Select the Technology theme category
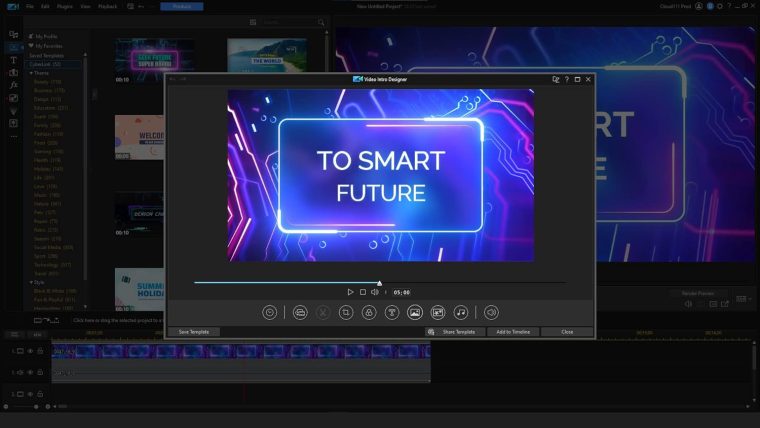 click(x=52, y=265)
